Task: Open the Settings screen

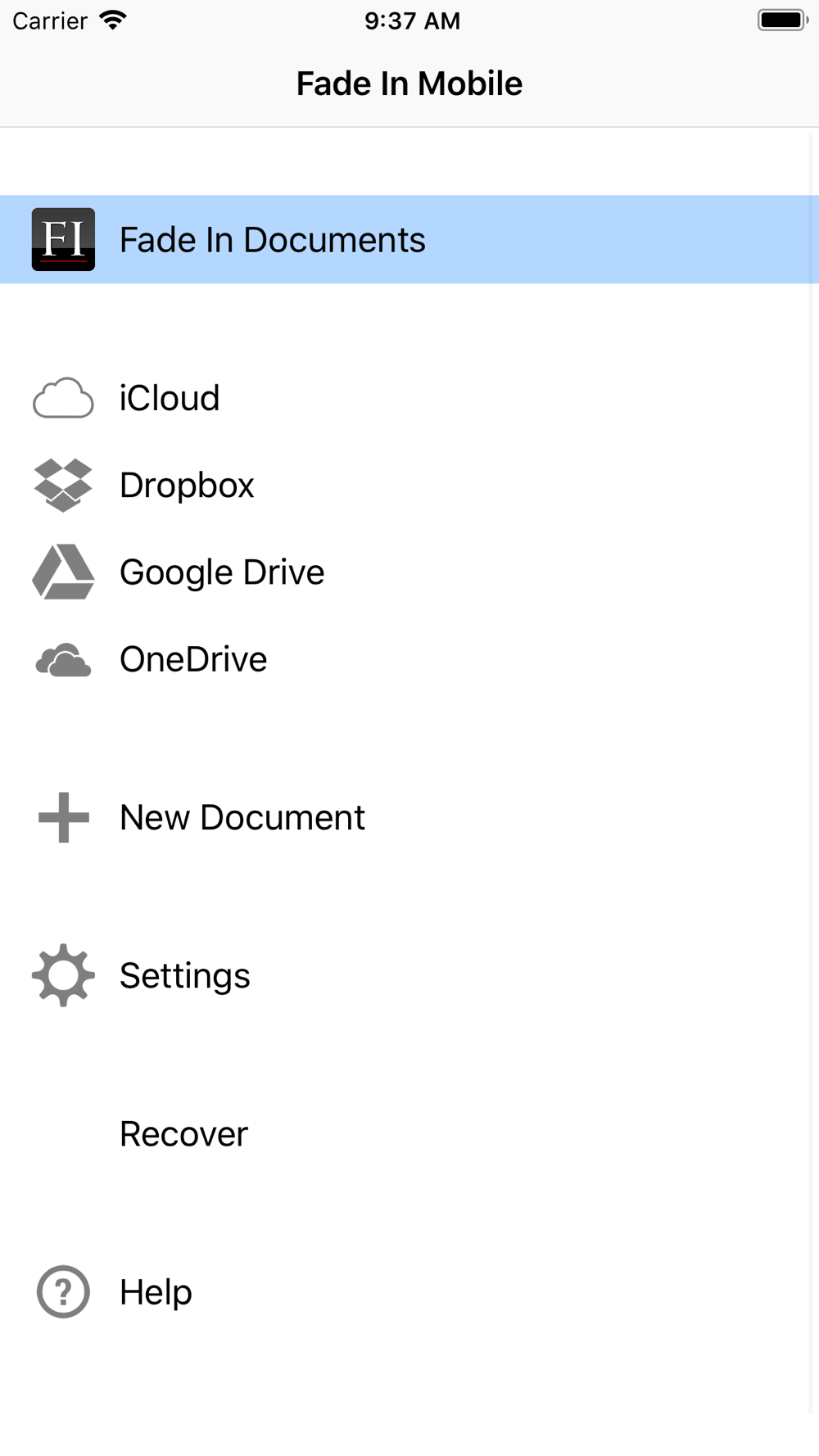Action: [x=409, y=975]
